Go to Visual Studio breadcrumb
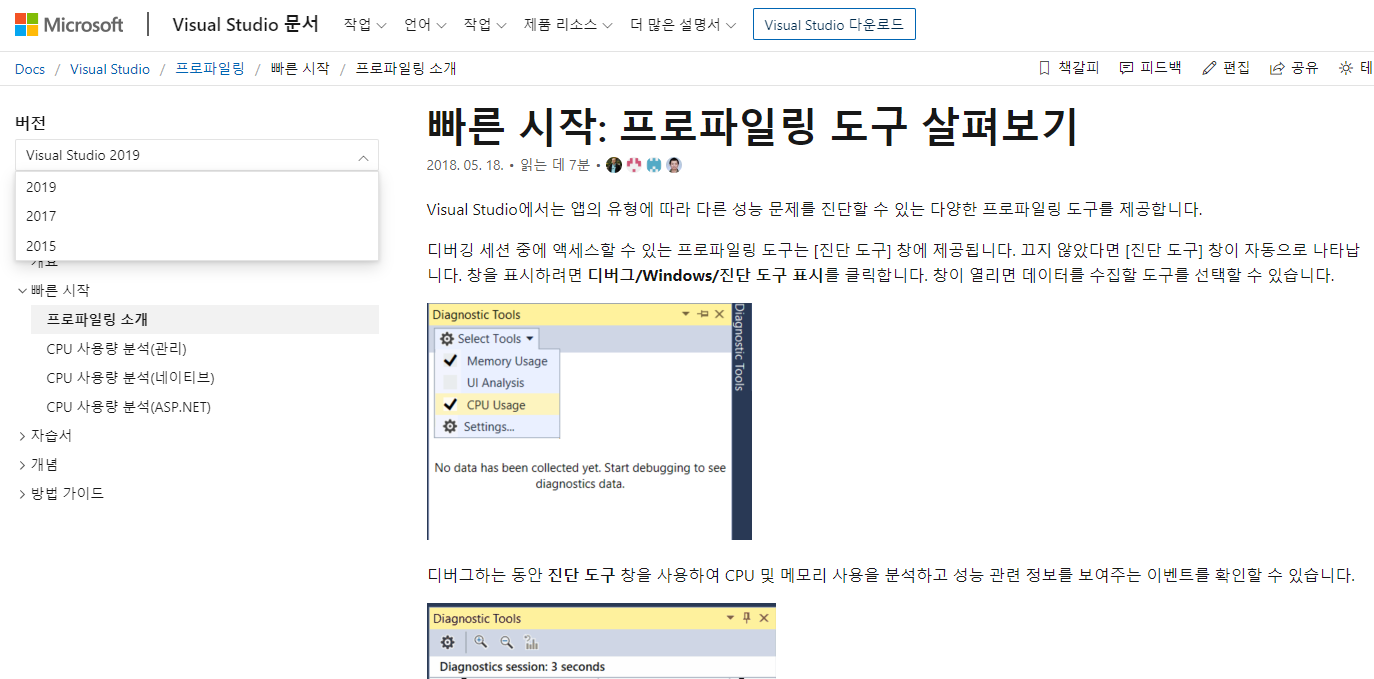Viewport: 1374px width, 679px height. tap(110, 69)
